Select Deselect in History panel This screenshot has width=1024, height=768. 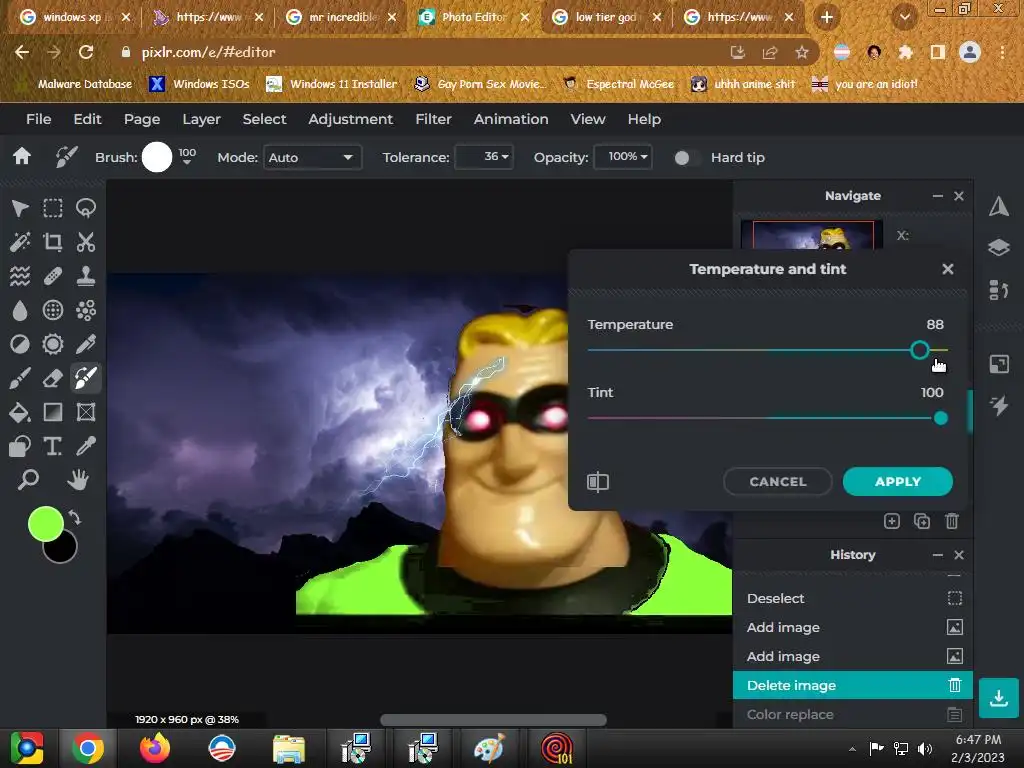[x=852, y=598]
